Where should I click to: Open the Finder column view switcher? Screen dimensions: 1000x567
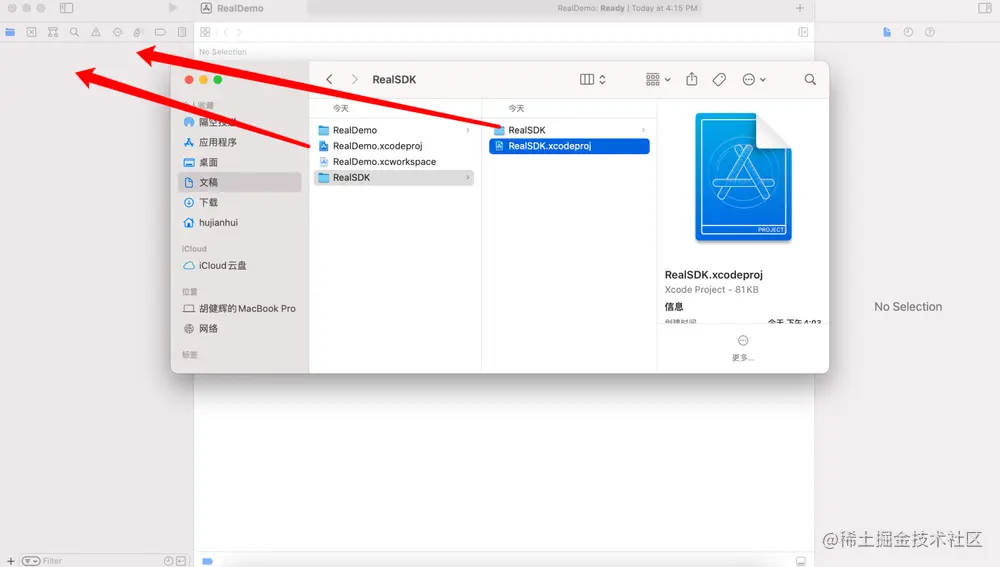click(x=592, y=79)
